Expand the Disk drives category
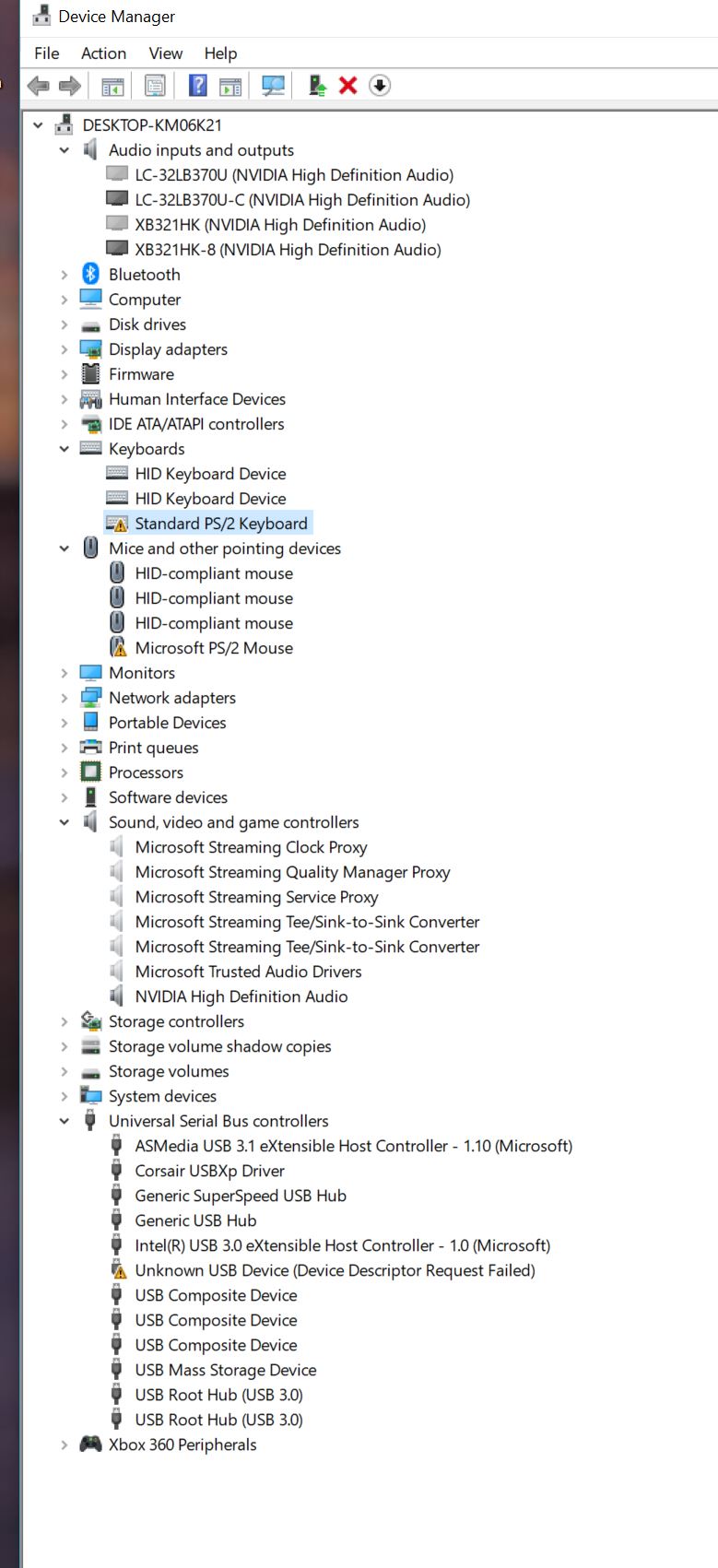Image resolution: width=718 pixels, height=1568 pixels. tap(64, 324)
